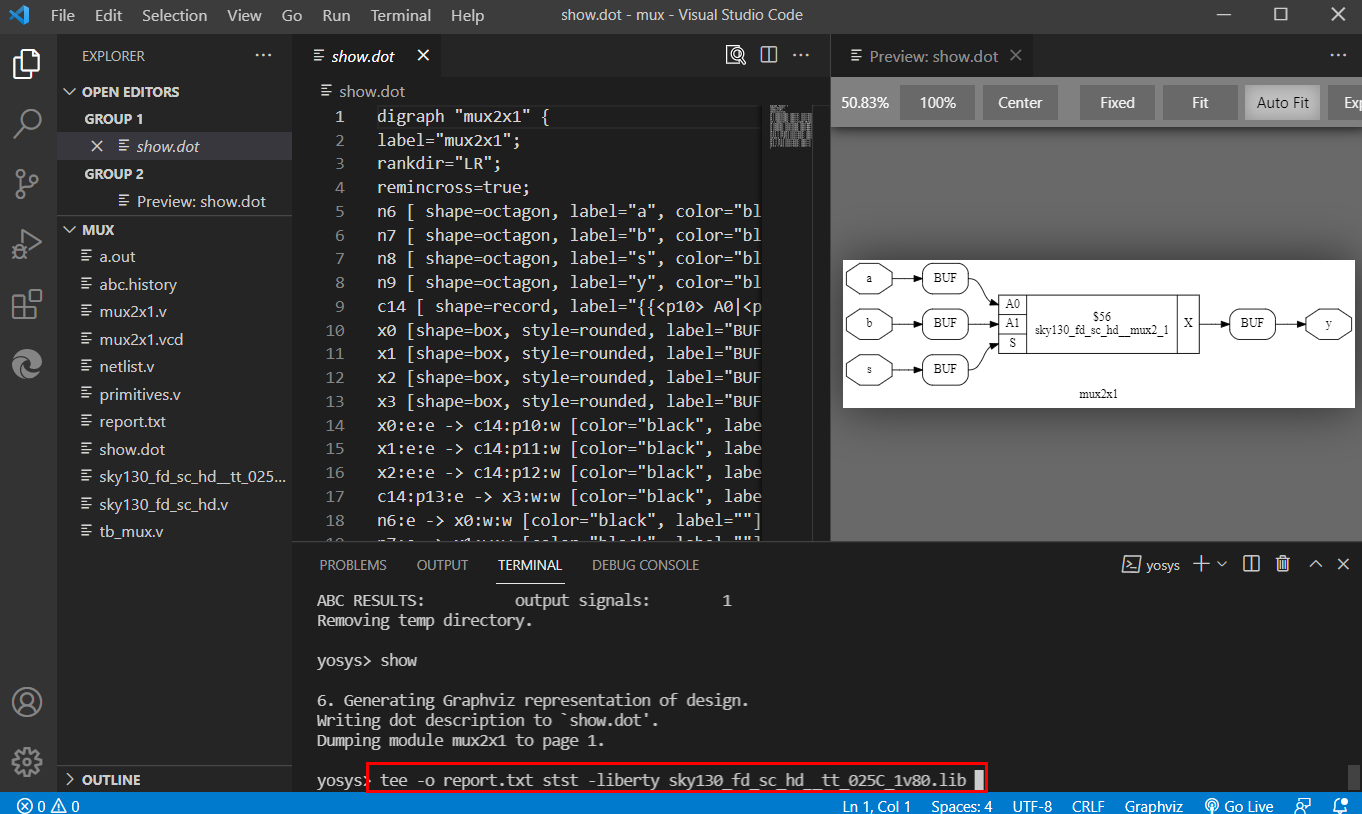This screenshot has width=1362, height=814.
Task: Start Go Live server from the status bar
Action: point(1238,805)
